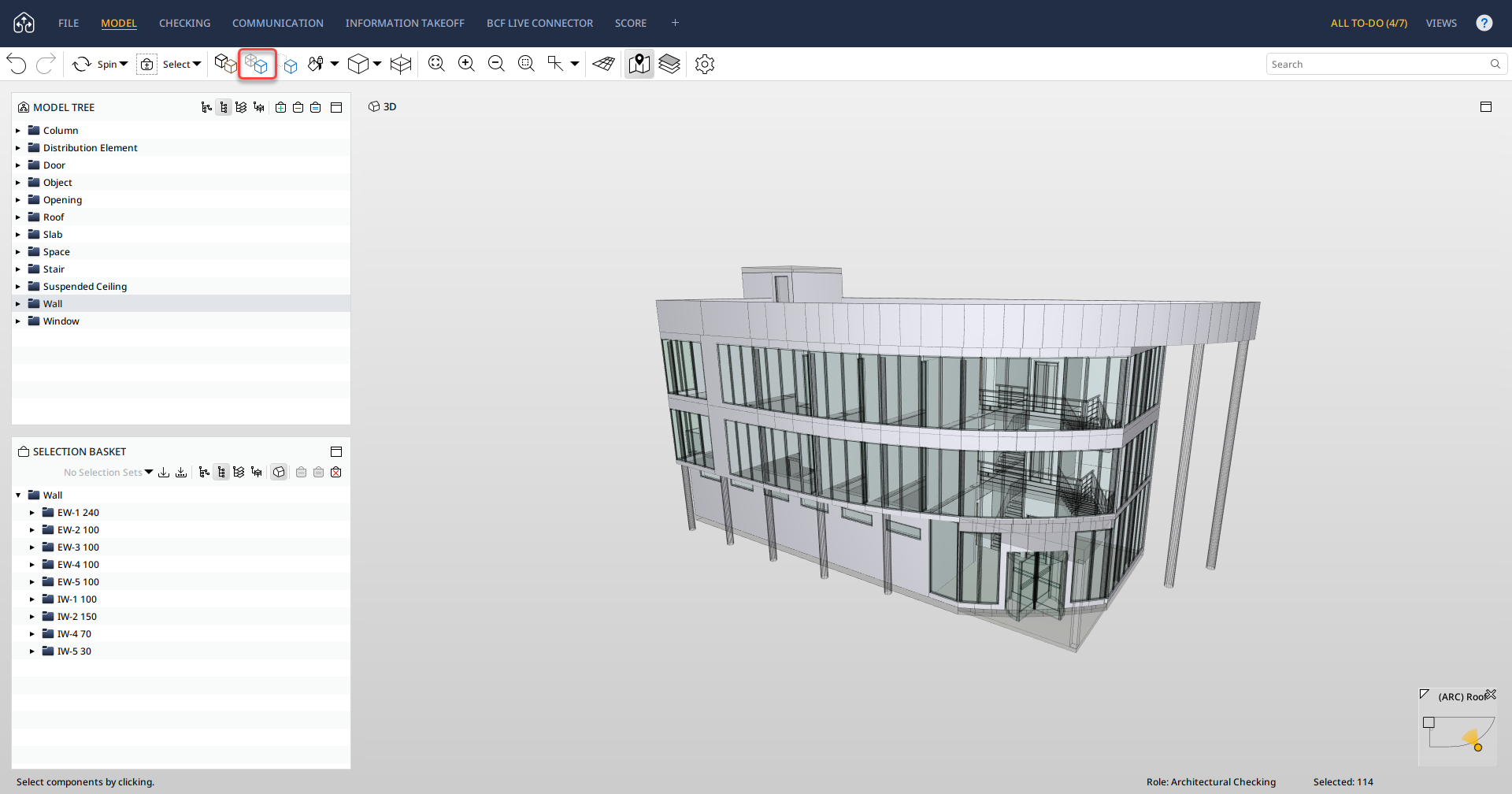Toggle the navigation map button
This screenshot has width=1512, height=794.
(639, 64)
